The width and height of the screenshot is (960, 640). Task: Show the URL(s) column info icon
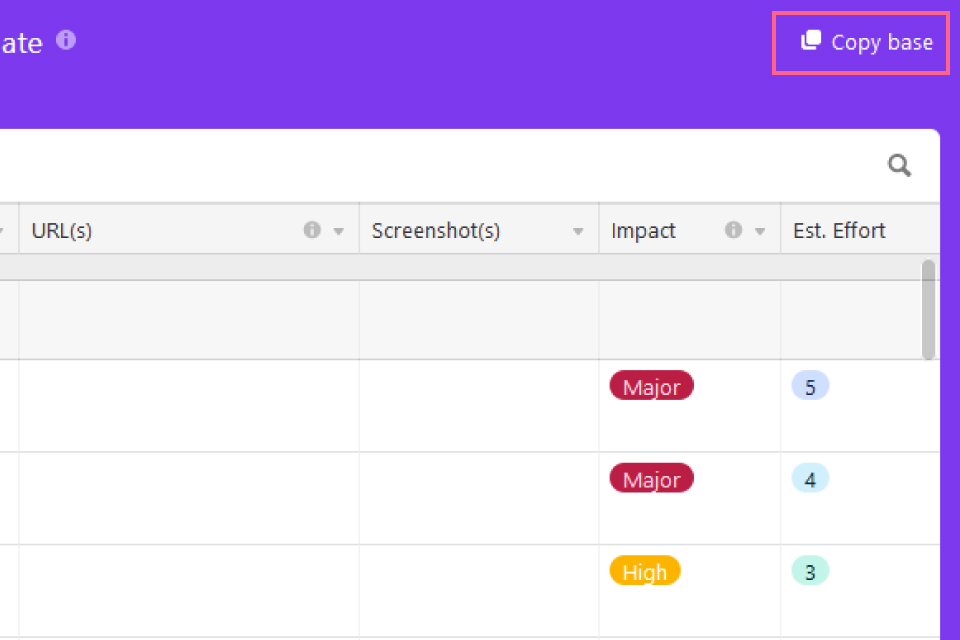[312, 230]
